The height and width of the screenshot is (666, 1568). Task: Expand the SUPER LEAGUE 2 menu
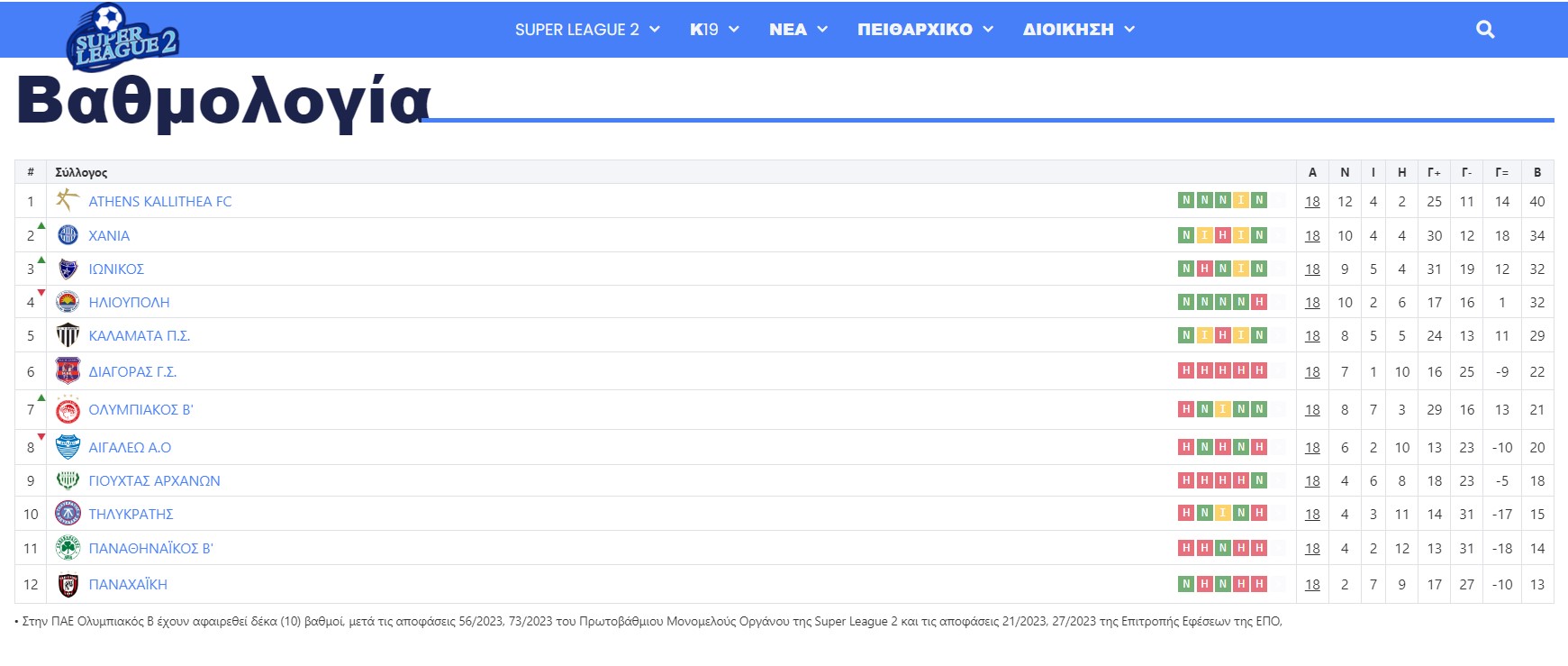[x=587, y=30]
